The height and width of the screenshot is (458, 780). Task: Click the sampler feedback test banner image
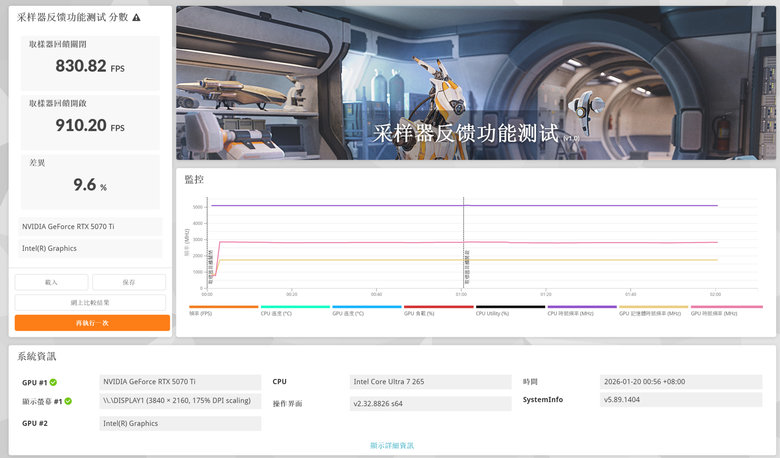tap(476, 83)
